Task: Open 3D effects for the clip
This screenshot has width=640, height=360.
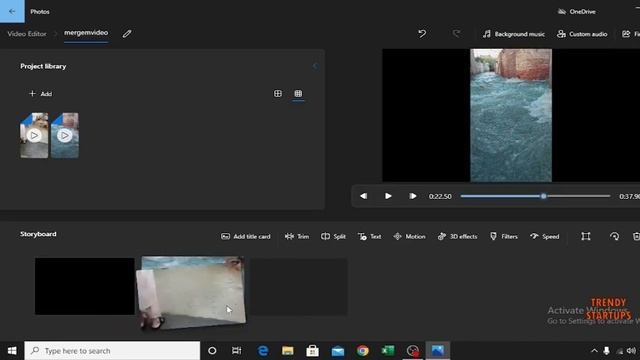Action: 457,236
